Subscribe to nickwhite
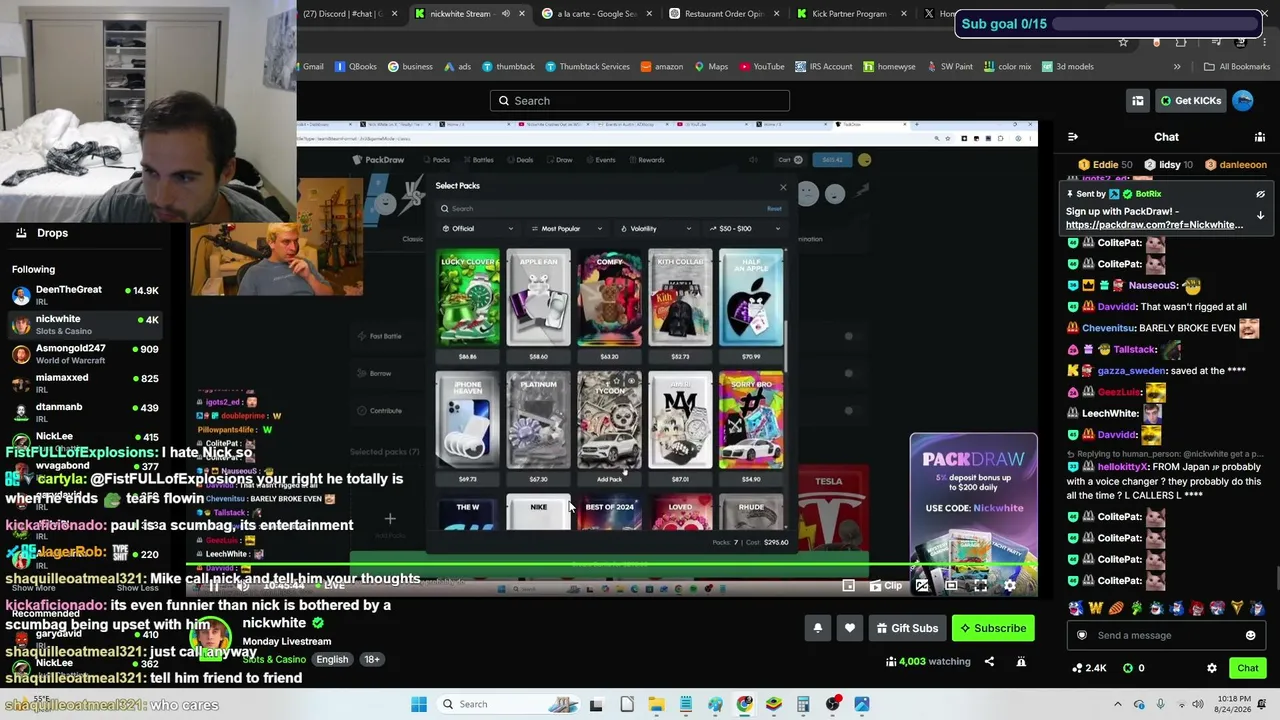The image size is (1280, 720). pos(993,628)
